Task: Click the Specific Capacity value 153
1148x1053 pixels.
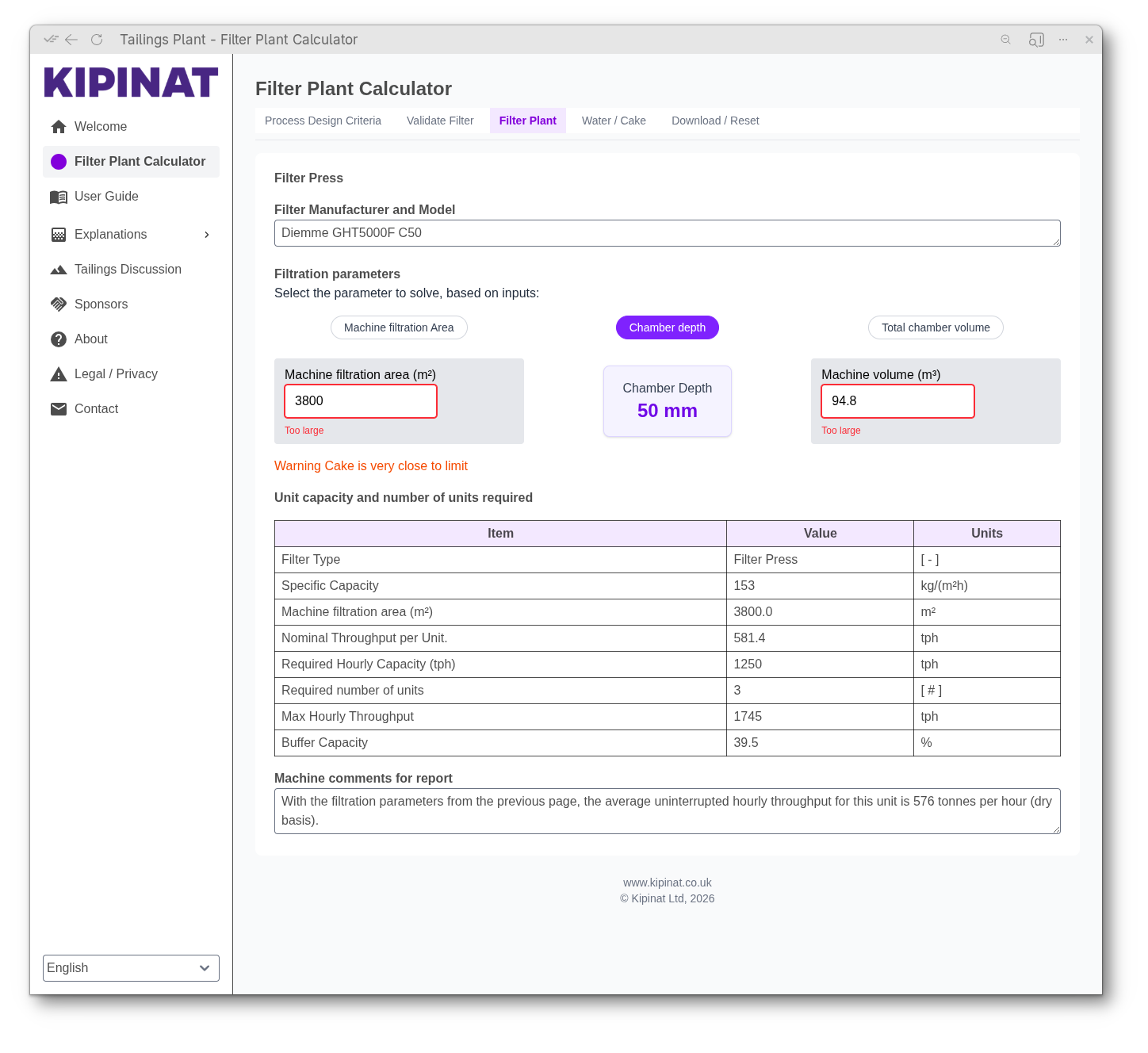Action: [744, 586]
